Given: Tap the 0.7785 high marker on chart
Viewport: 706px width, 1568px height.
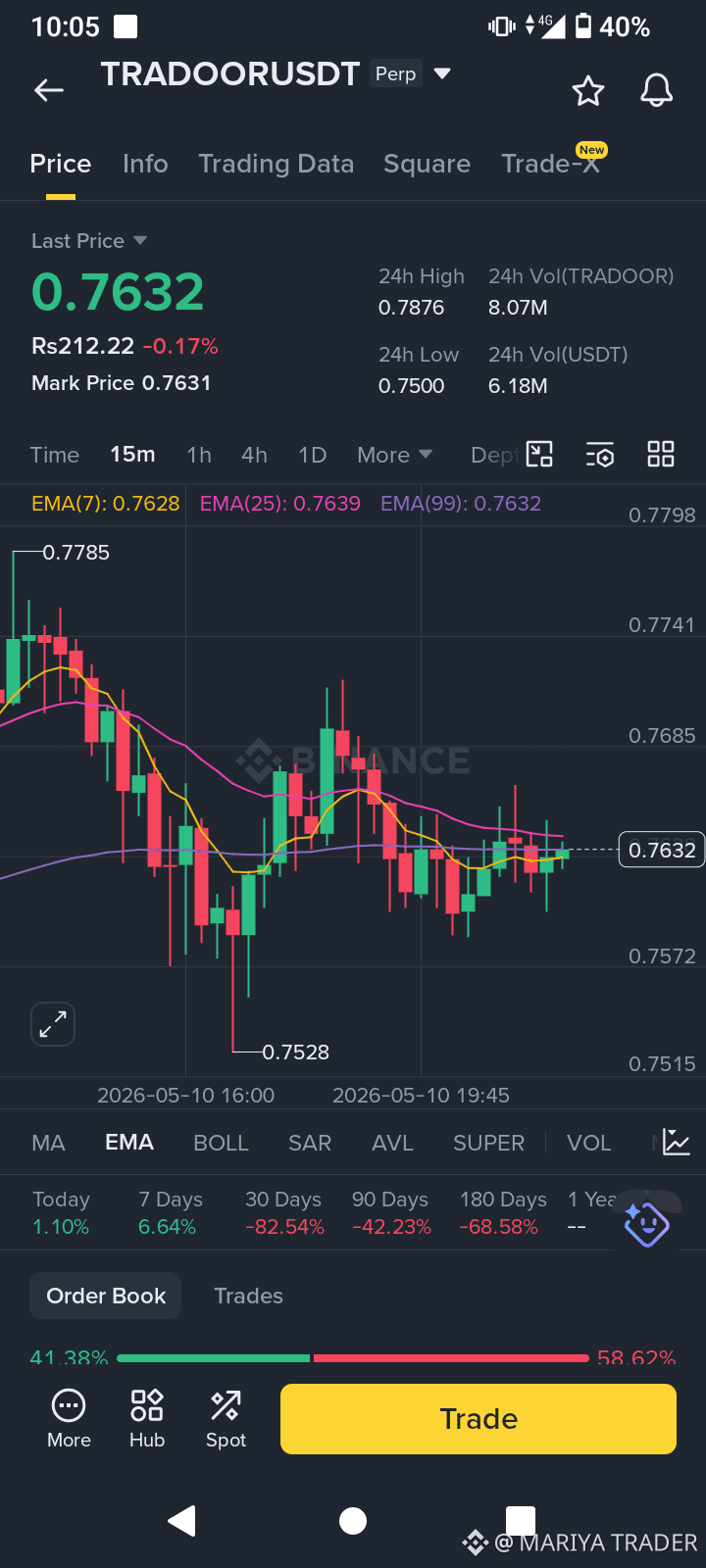Looking at the screenshot, I should pos(76,553).
